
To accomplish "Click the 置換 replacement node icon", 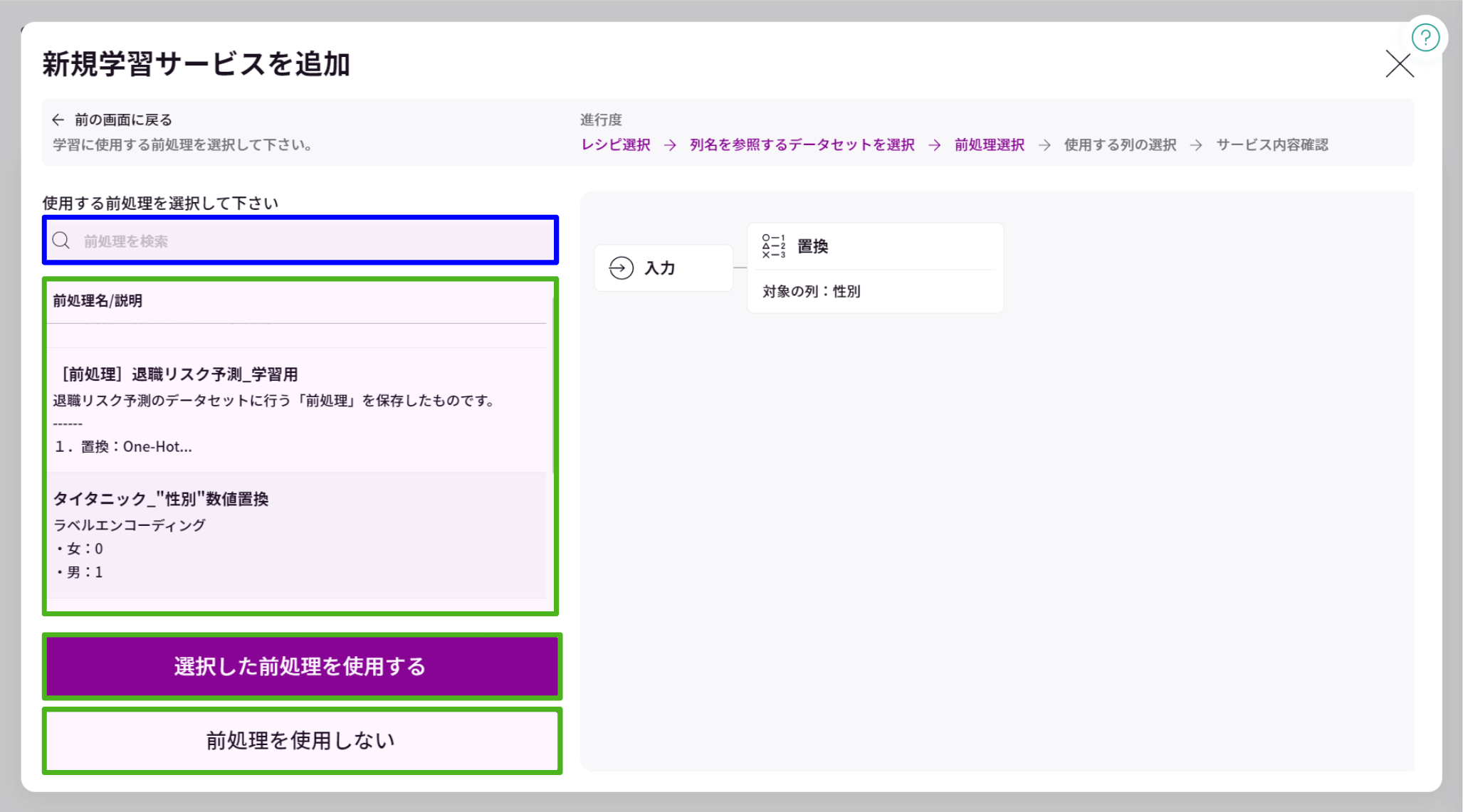I will (772, 245).
